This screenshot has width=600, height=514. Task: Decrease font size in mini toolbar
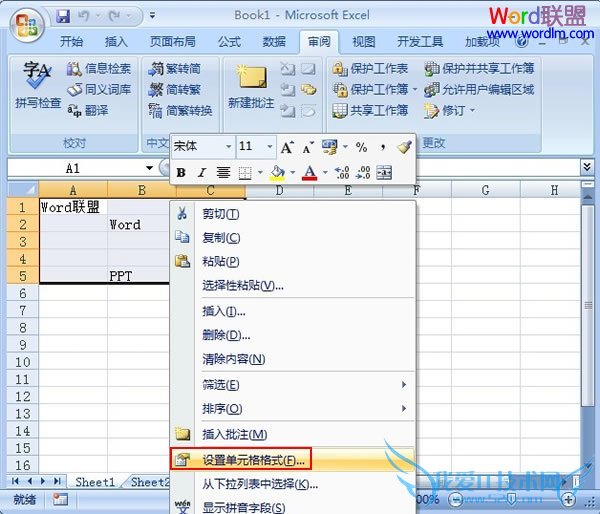(308, 147)
